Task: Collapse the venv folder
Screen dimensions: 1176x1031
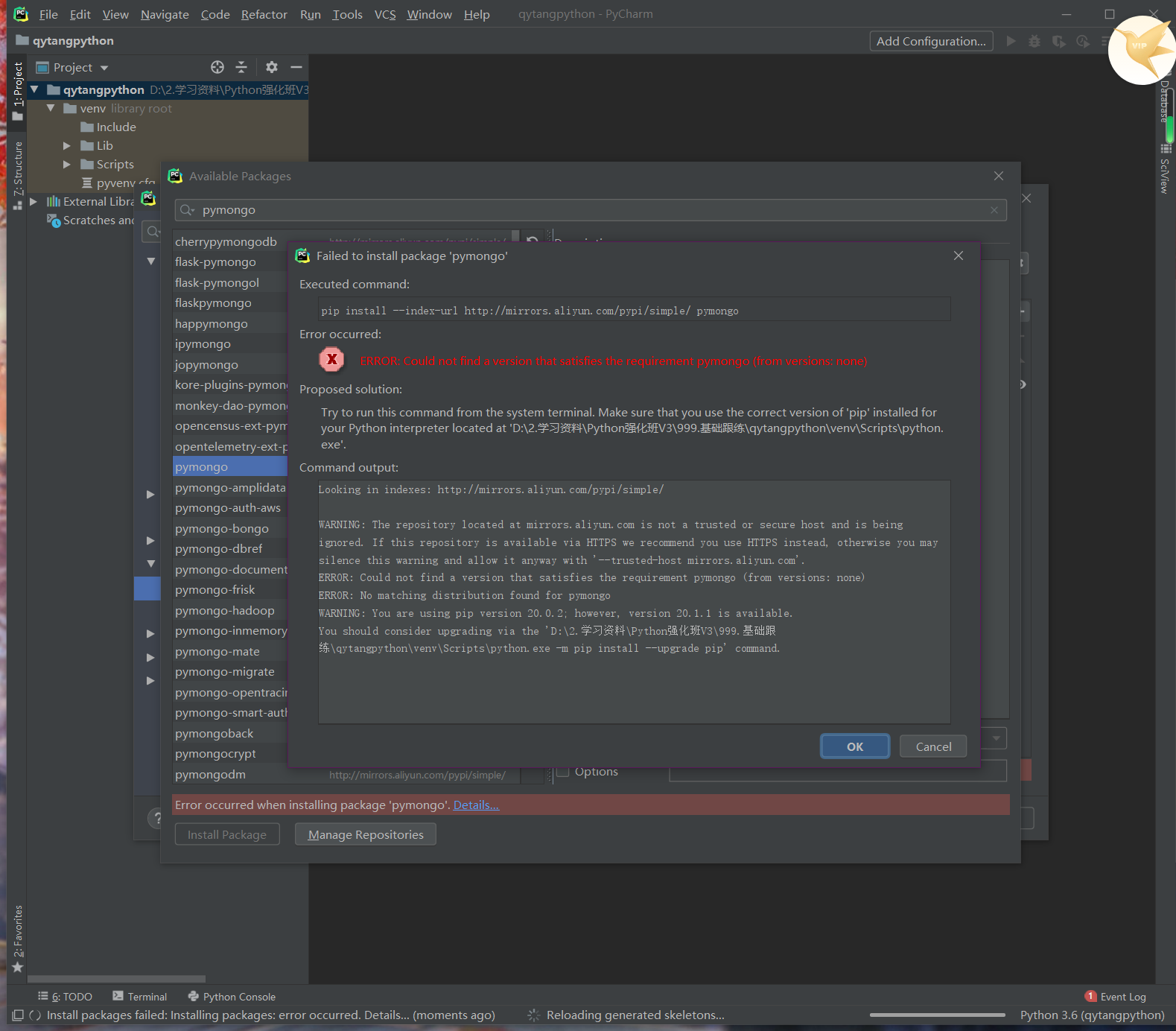Action: click(51, 108)
